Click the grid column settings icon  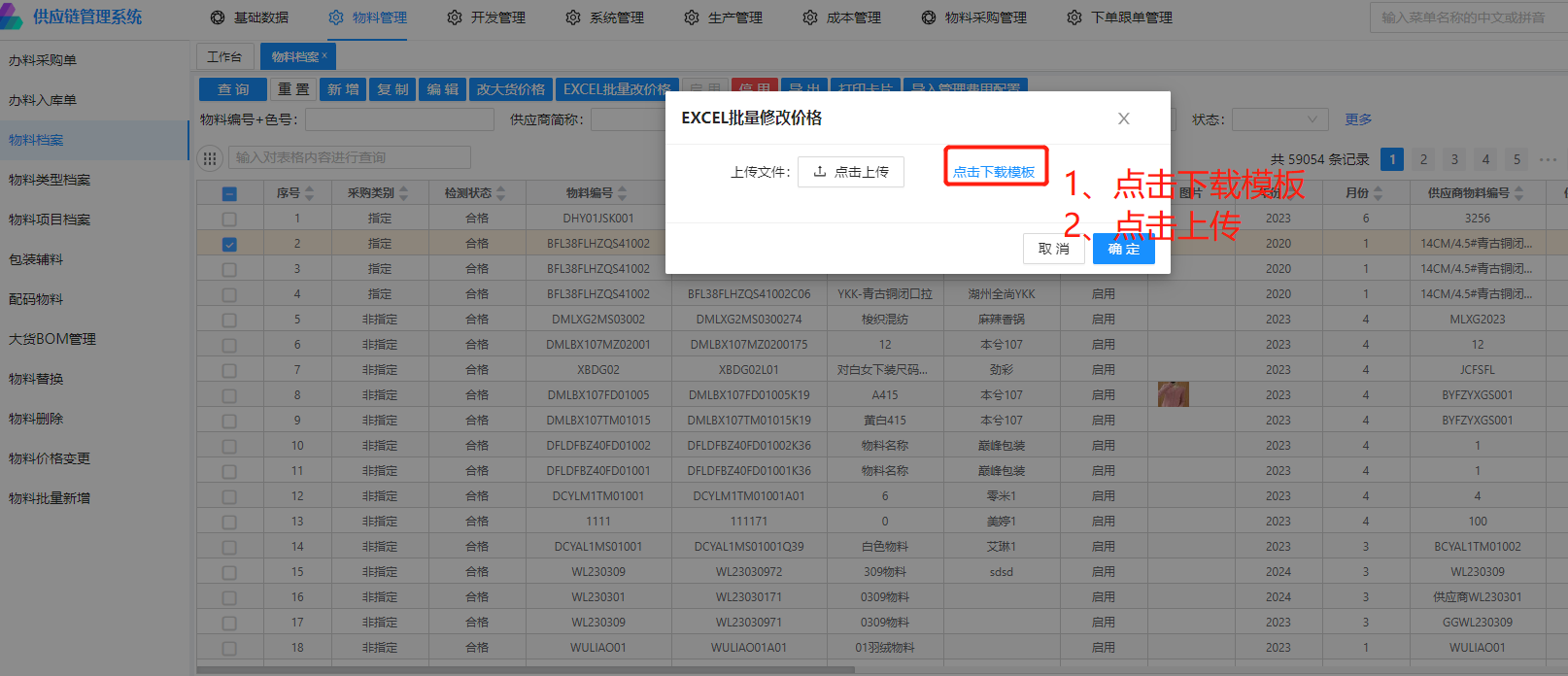[x=210, y=158]
